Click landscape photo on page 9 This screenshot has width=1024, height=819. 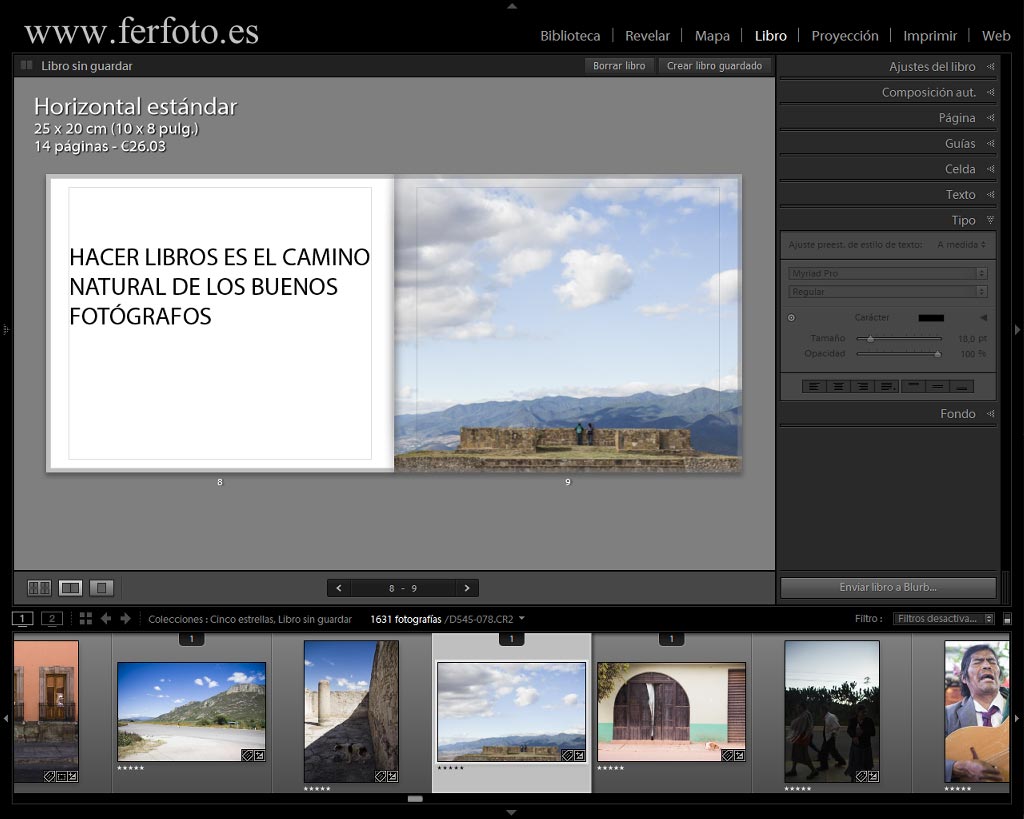[568, 323]
